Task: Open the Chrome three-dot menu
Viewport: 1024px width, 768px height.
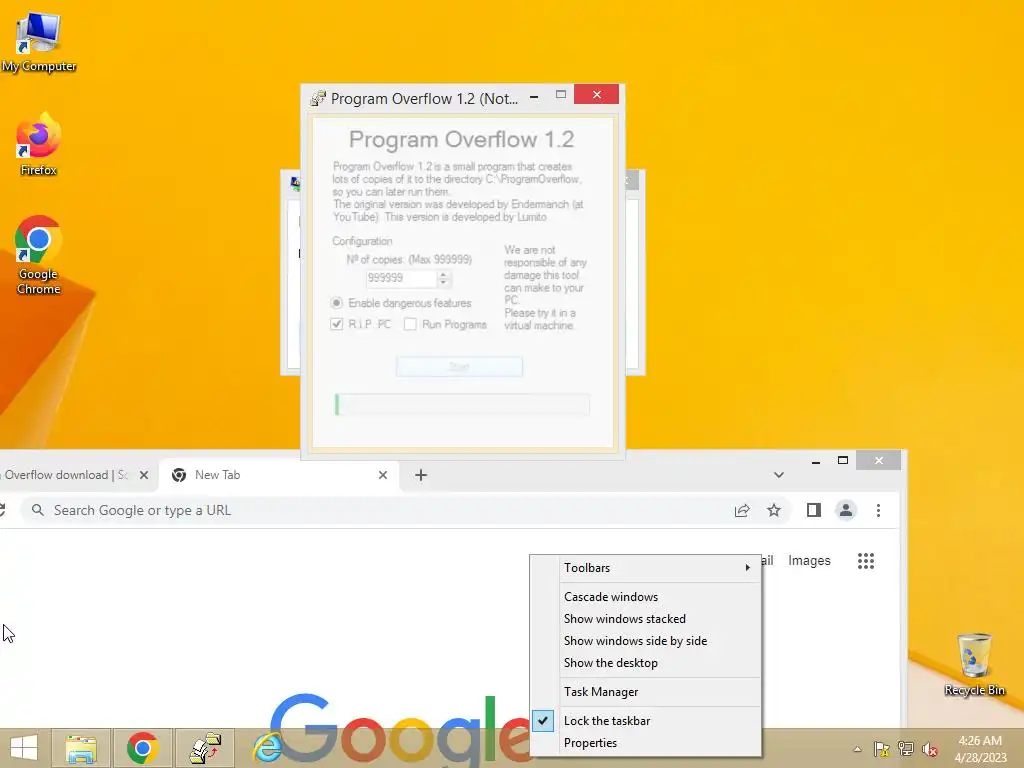Action: [878, 510]
